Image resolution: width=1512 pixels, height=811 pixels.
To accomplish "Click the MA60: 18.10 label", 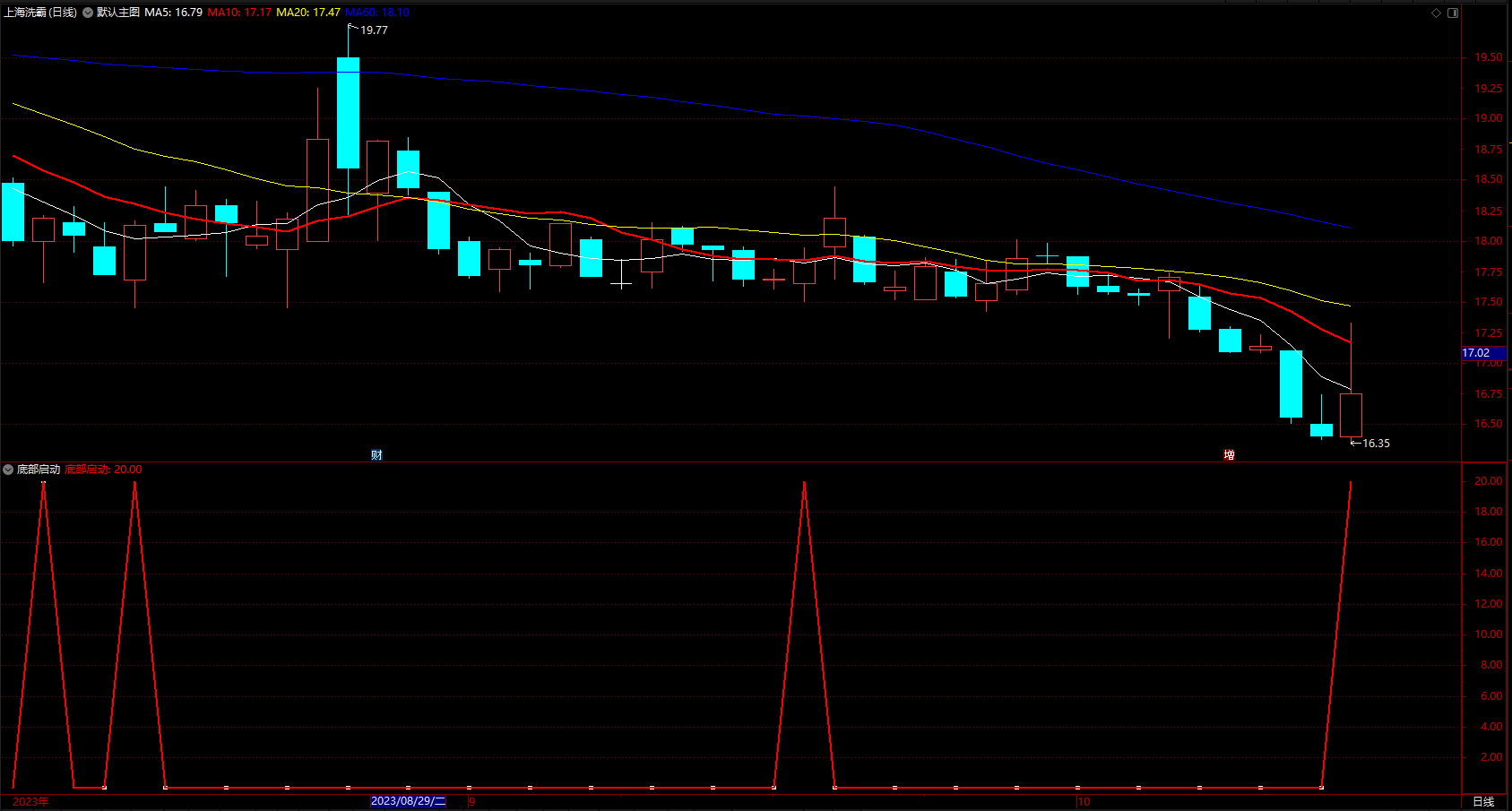I will (377, 13).
